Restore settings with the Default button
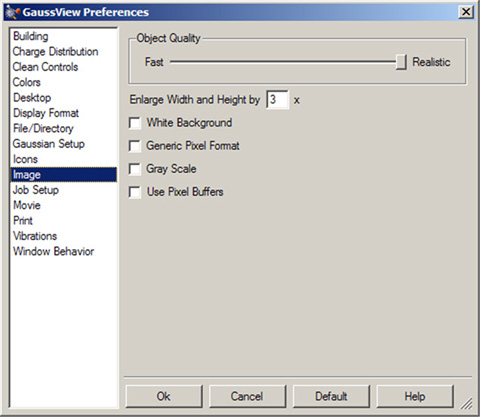Image resolution: width=480 pixels, height=417 pixels. (331, 396)
